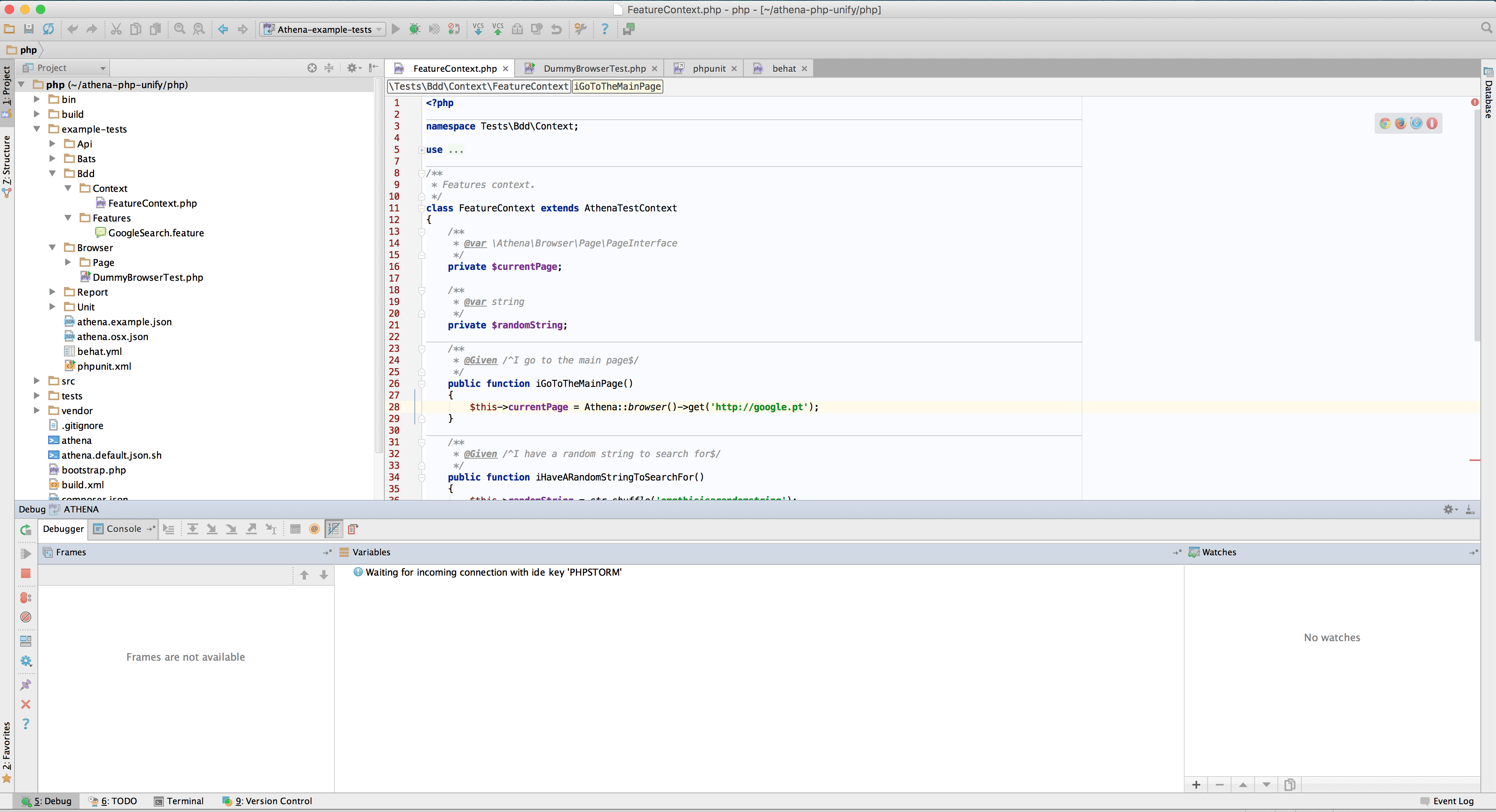
Task: Open in Chrome browser icon in editor
Action: [1385, 123]
